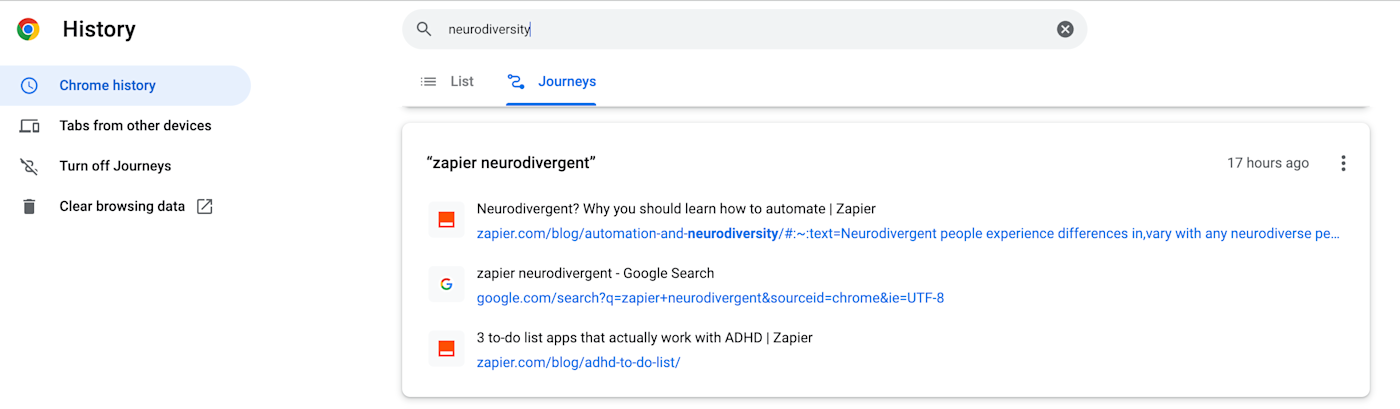1400x409 pixels.
Task: Click the Chrome logo icon
Action: [x=29, y=30]
